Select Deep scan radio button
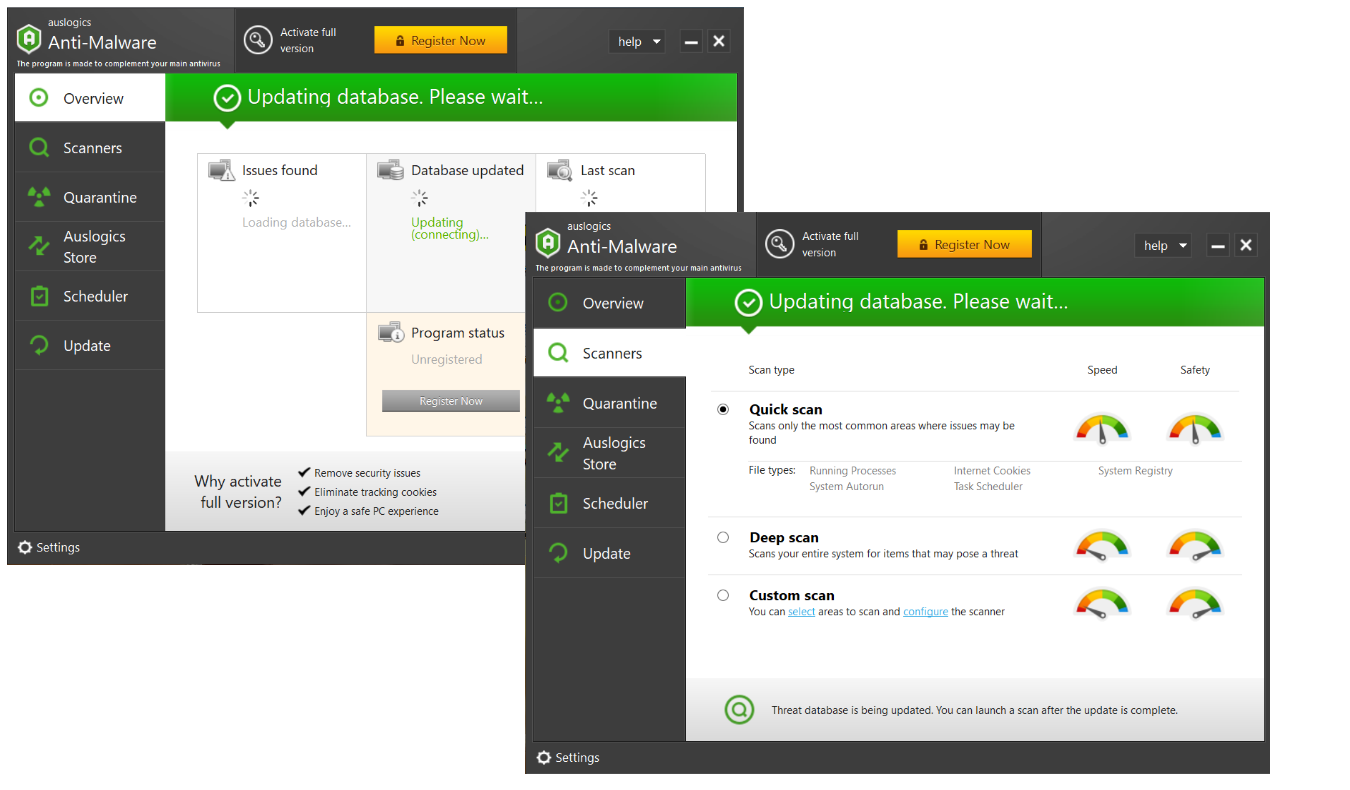1350x790 pixels. pos(723,537)
